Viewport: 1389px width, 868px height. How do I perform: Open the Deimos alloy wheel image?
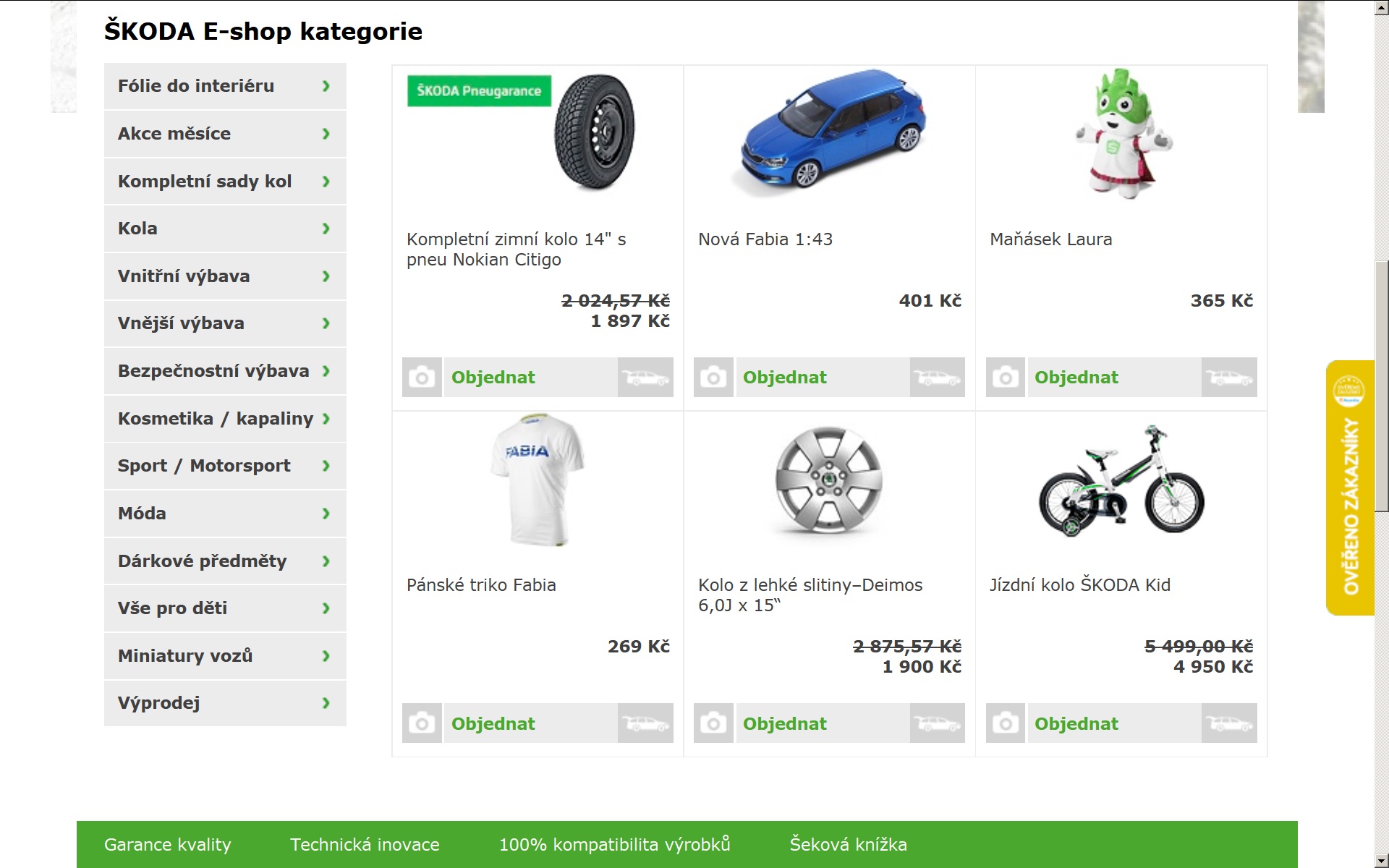pyautogui.click(x=829, y=480)
